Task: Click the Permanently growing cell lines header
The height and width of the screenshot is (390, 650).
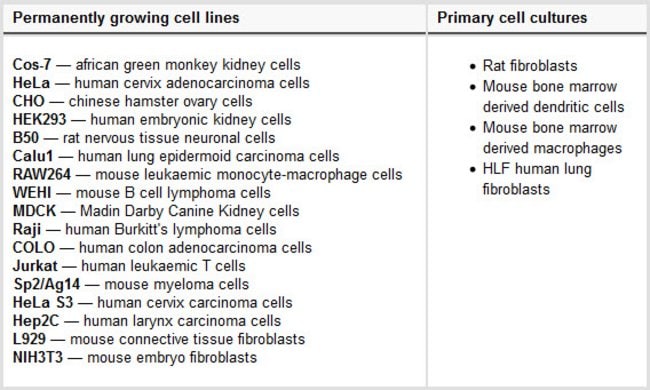Action: pyautogui.click(x=126, y=18)
